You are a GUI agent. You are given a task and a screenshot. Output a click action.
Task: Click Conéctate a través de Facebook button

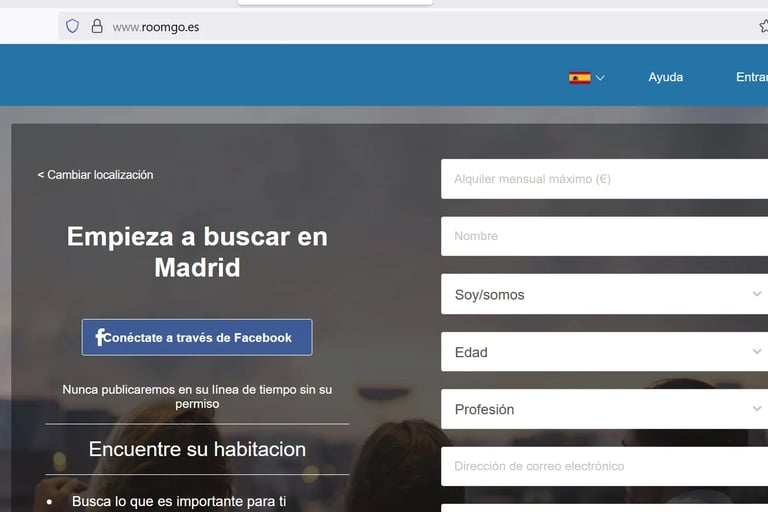tap(197, 337)
